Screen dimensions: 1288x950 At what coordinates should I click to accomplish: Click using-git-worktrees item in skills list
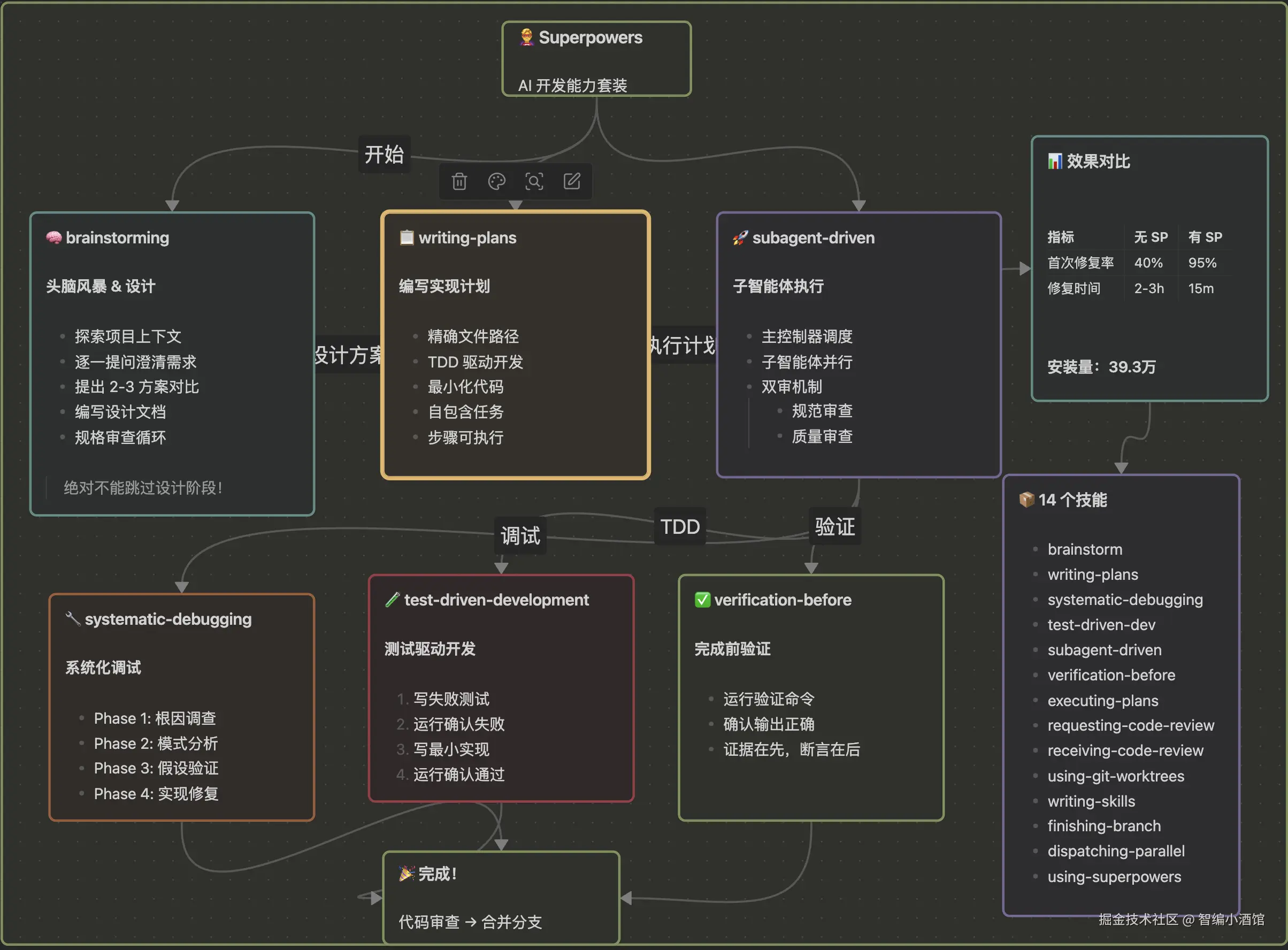1116,776
